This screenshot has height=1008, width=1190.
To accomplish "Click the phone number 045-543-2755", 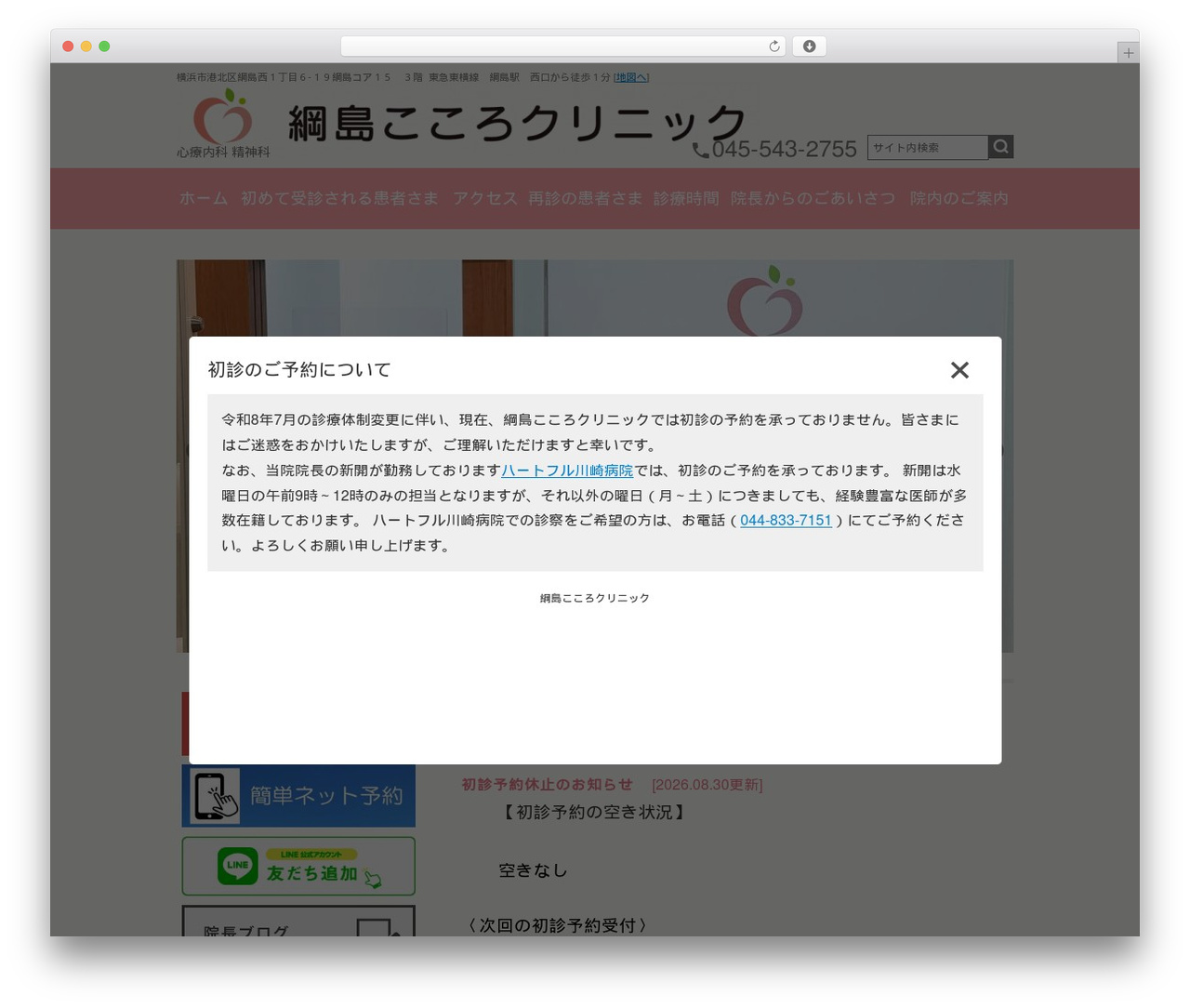I will pos(785,149).
